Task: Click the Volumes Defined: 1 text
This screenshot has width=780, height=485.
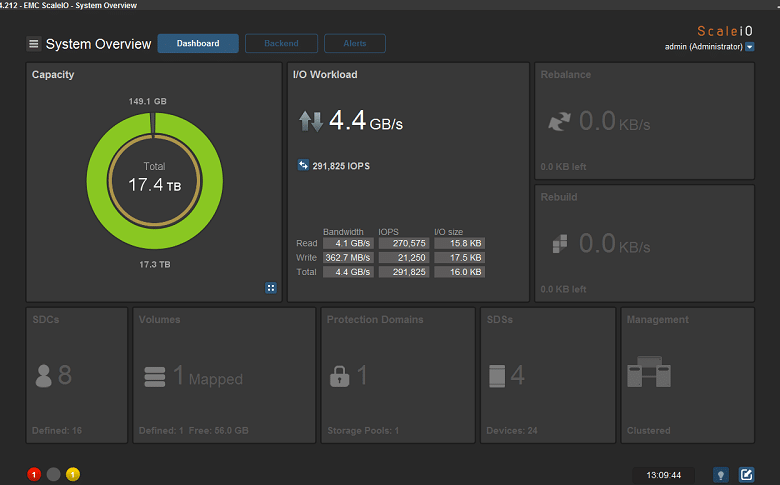Action: 161,431
